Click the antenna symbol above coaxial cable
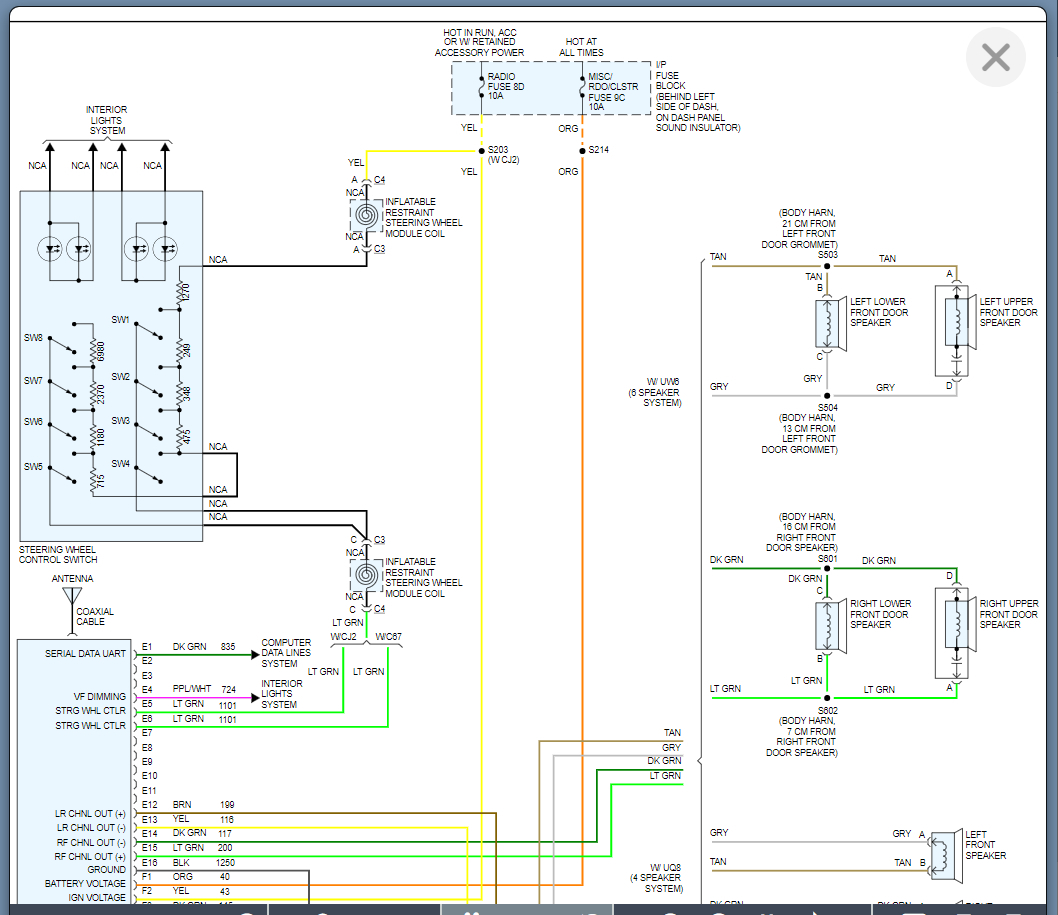The image size is (1058, 915). click(72, 597)
